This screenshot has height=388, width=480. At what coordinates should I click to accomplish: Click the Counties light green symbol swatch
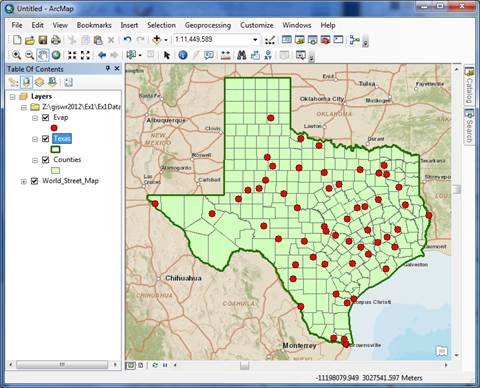tap(55, 170)
